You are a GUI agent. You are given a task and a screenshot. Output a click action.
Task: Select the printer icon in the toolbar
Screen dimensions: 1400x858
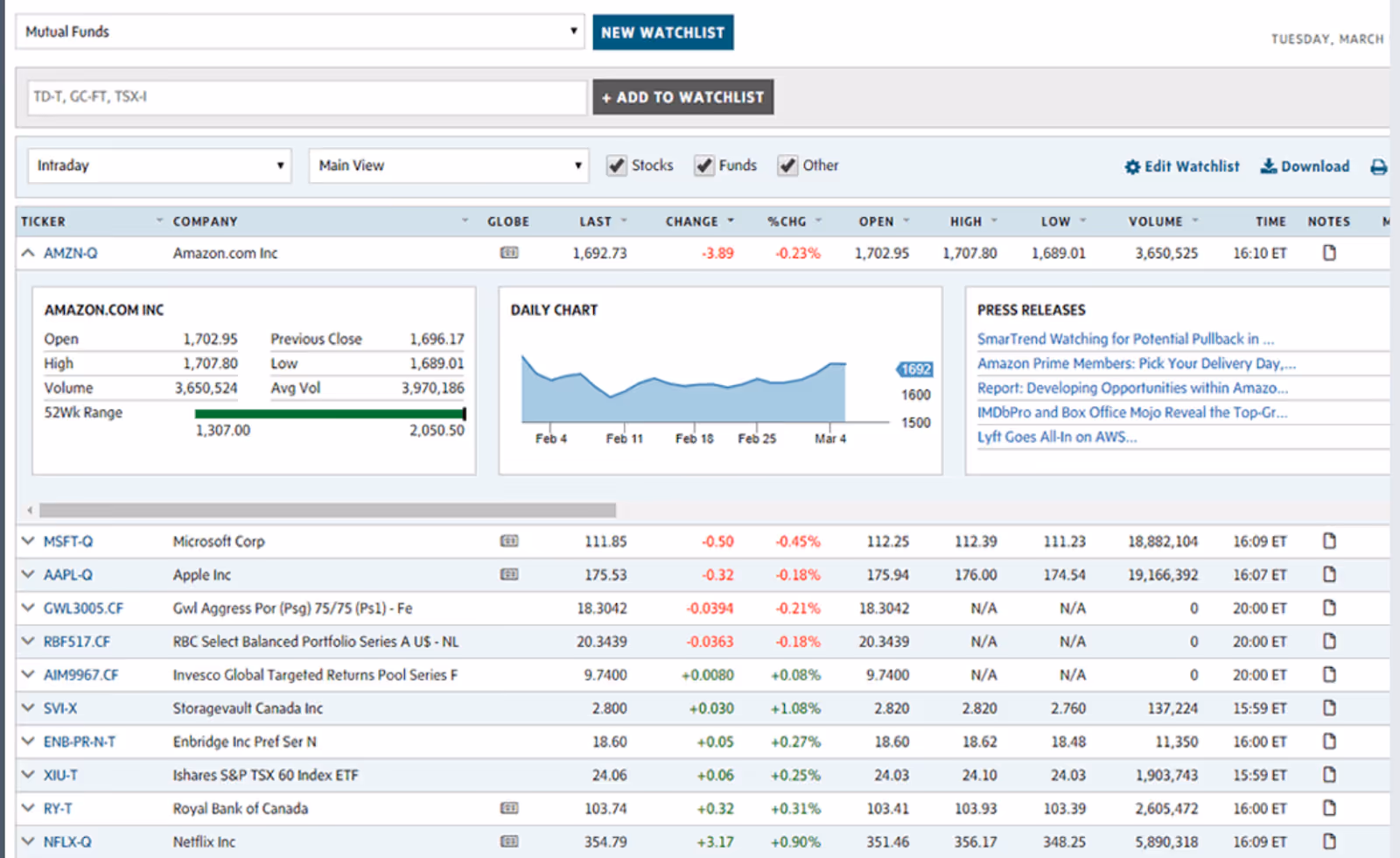pyautogui.click(x=1378, y=165)
